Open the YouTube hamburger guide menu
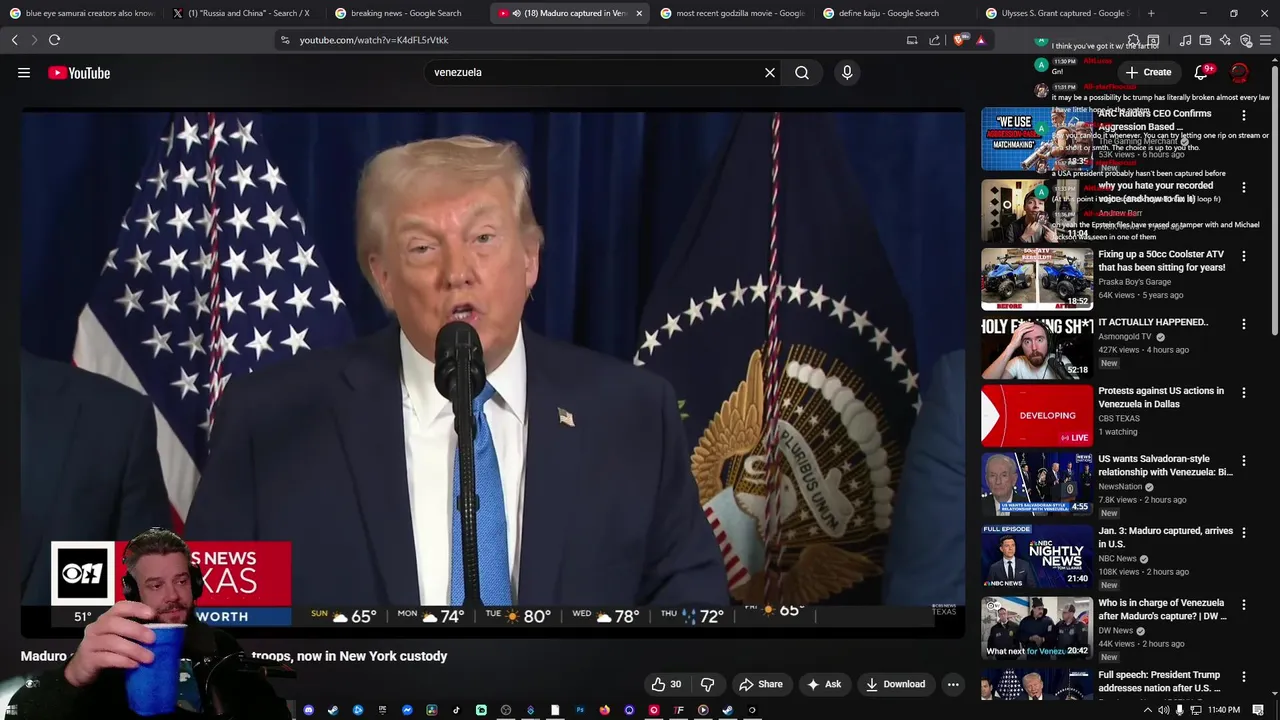 24,73
